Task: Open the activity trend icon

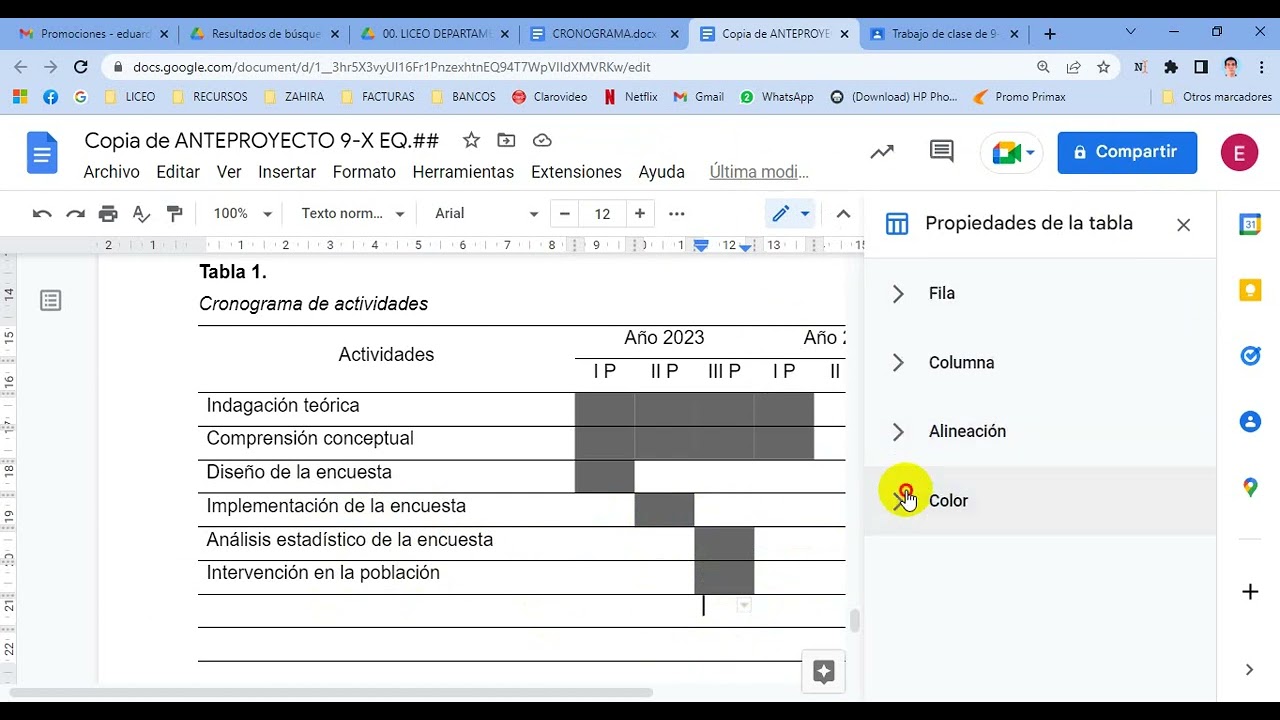Action: tap(882, 152)
